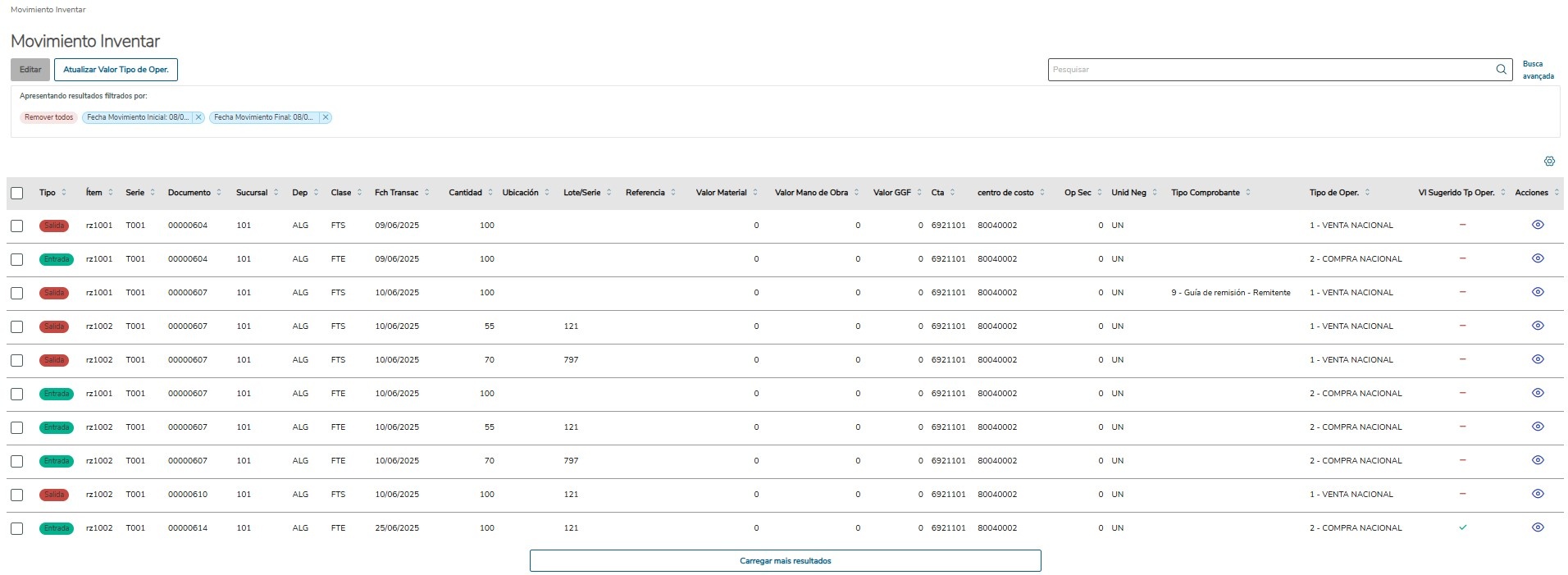
Task: Remove Fecha Movimiento Inicial filter chip
Action: (198, 117)
